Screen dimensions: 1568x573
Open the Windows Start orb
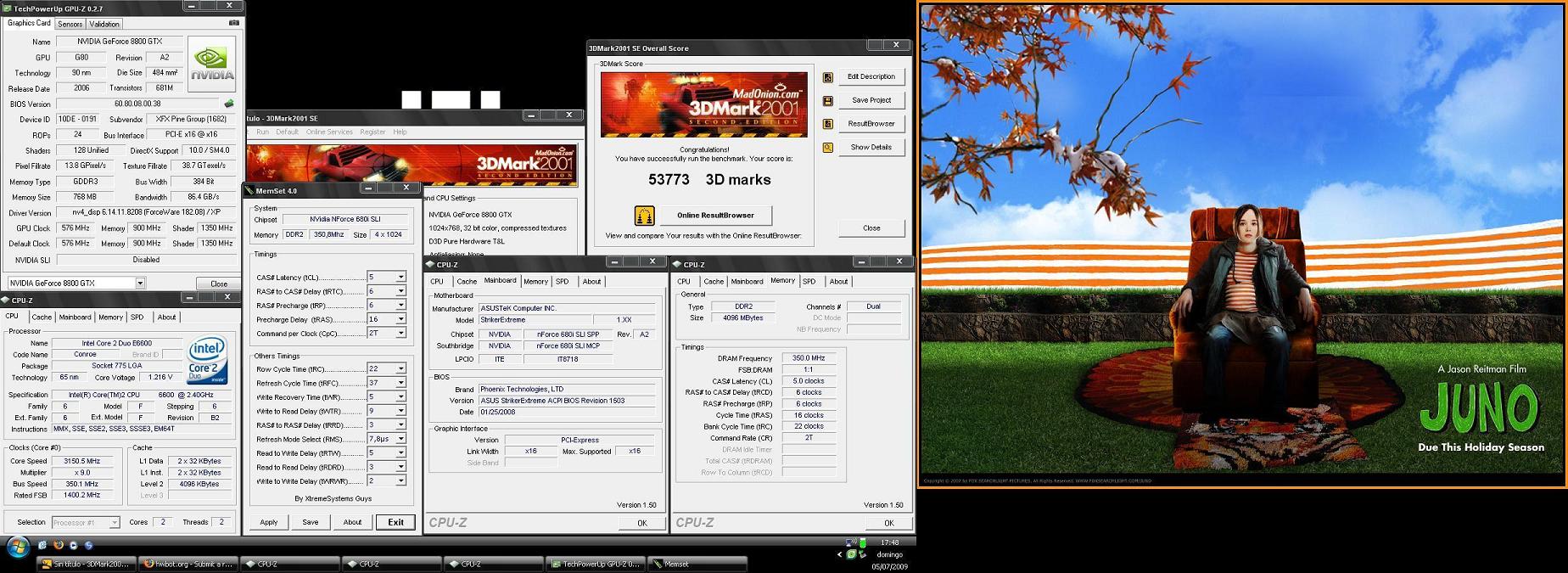(17, 547)
